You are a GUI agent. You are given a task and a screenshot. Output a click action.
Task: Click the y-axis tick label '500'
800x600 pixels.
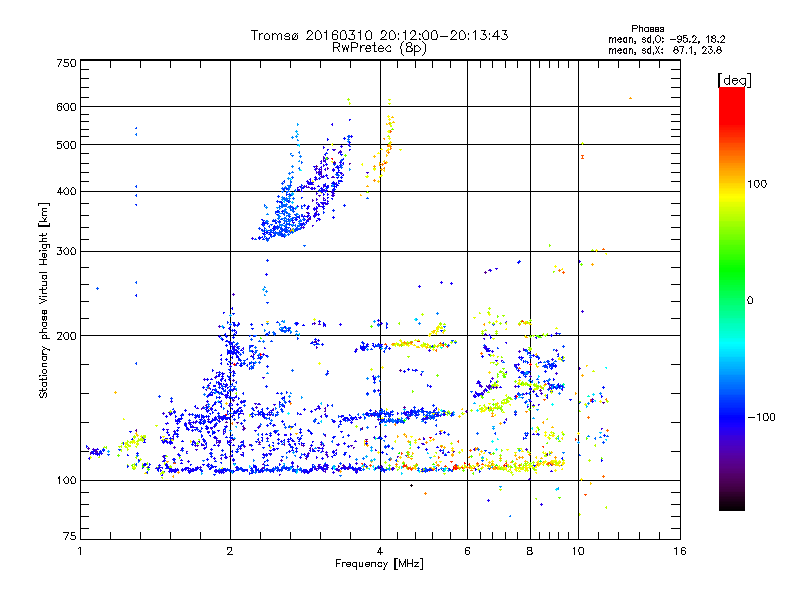pos(67,145)
